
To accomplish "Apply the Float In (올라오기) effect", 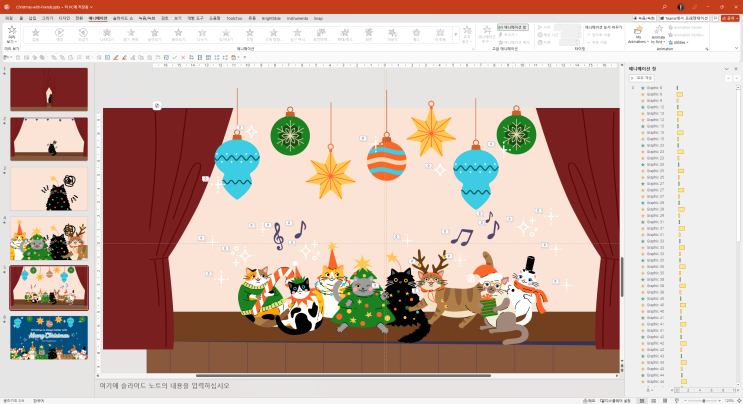I will pos(178,35).
